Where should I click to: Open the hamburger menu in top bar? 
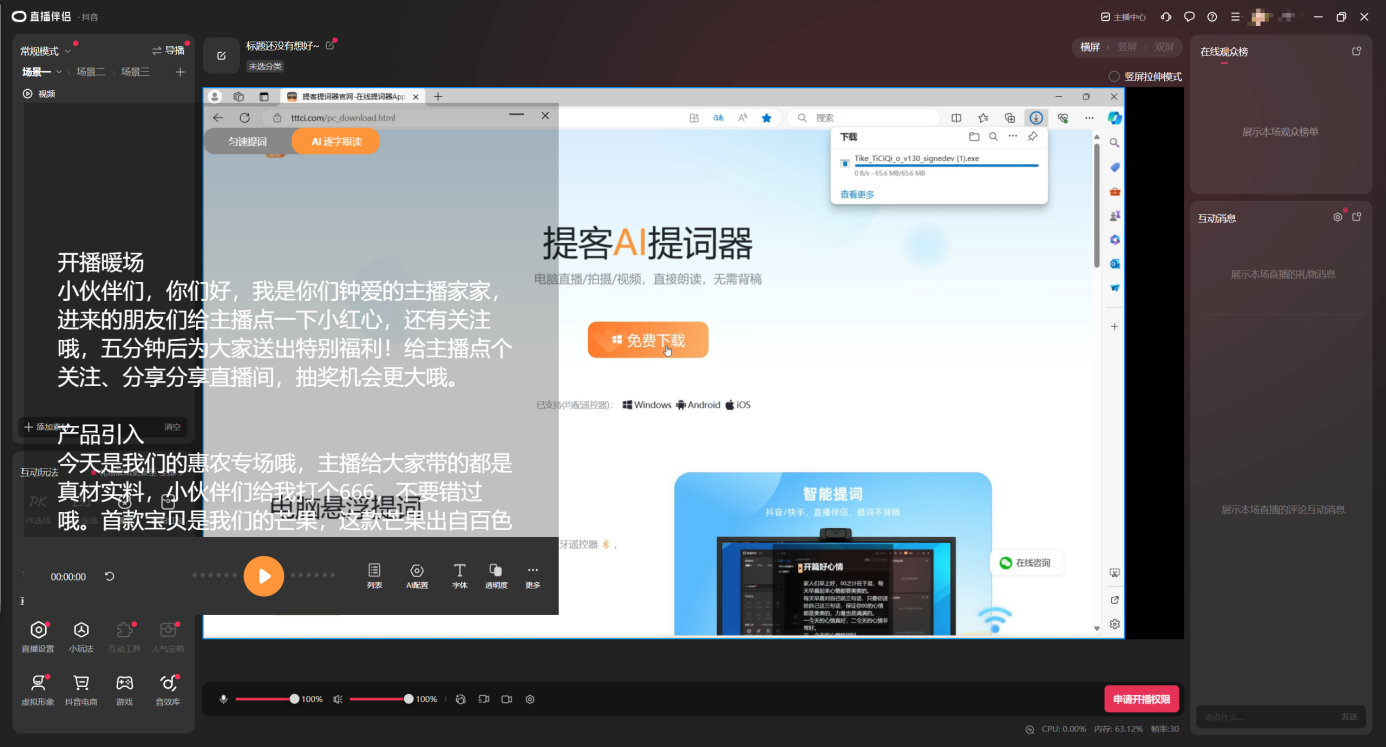1235,17
